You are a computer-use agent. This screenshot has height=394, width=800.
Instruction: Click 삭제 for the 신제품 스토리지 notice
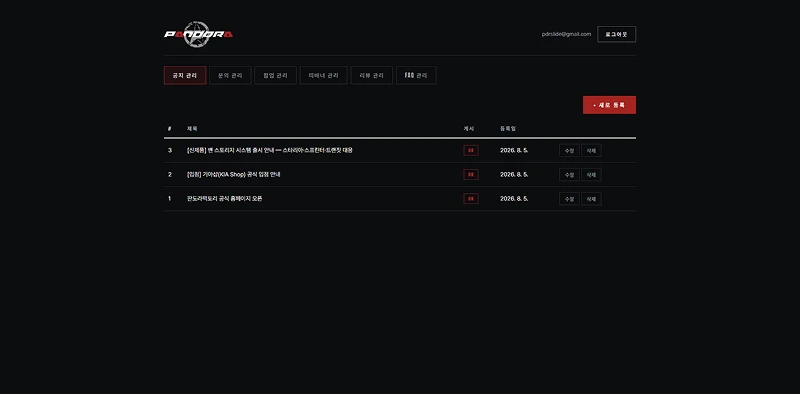click(x=591, y=151)
